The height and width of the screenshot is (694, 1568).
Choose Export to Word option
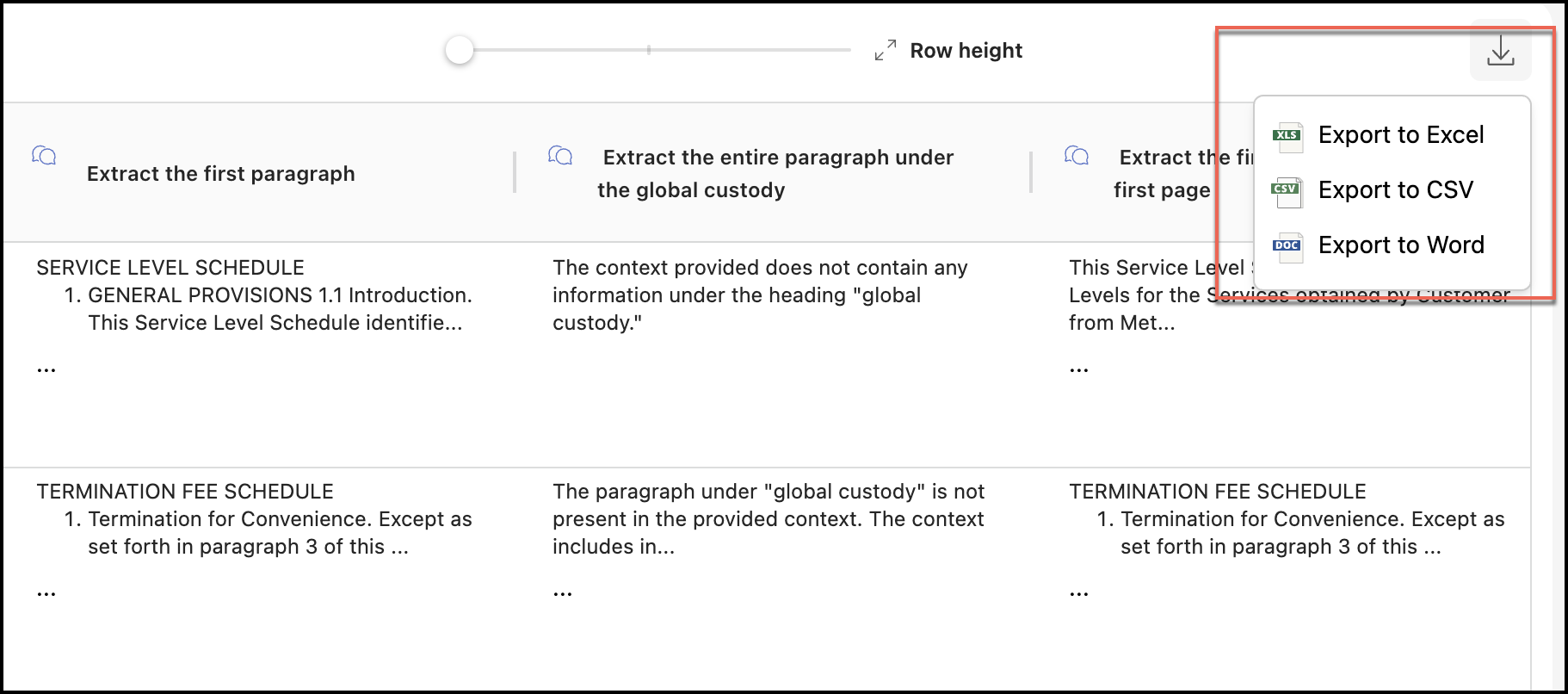pos(1400,245)
